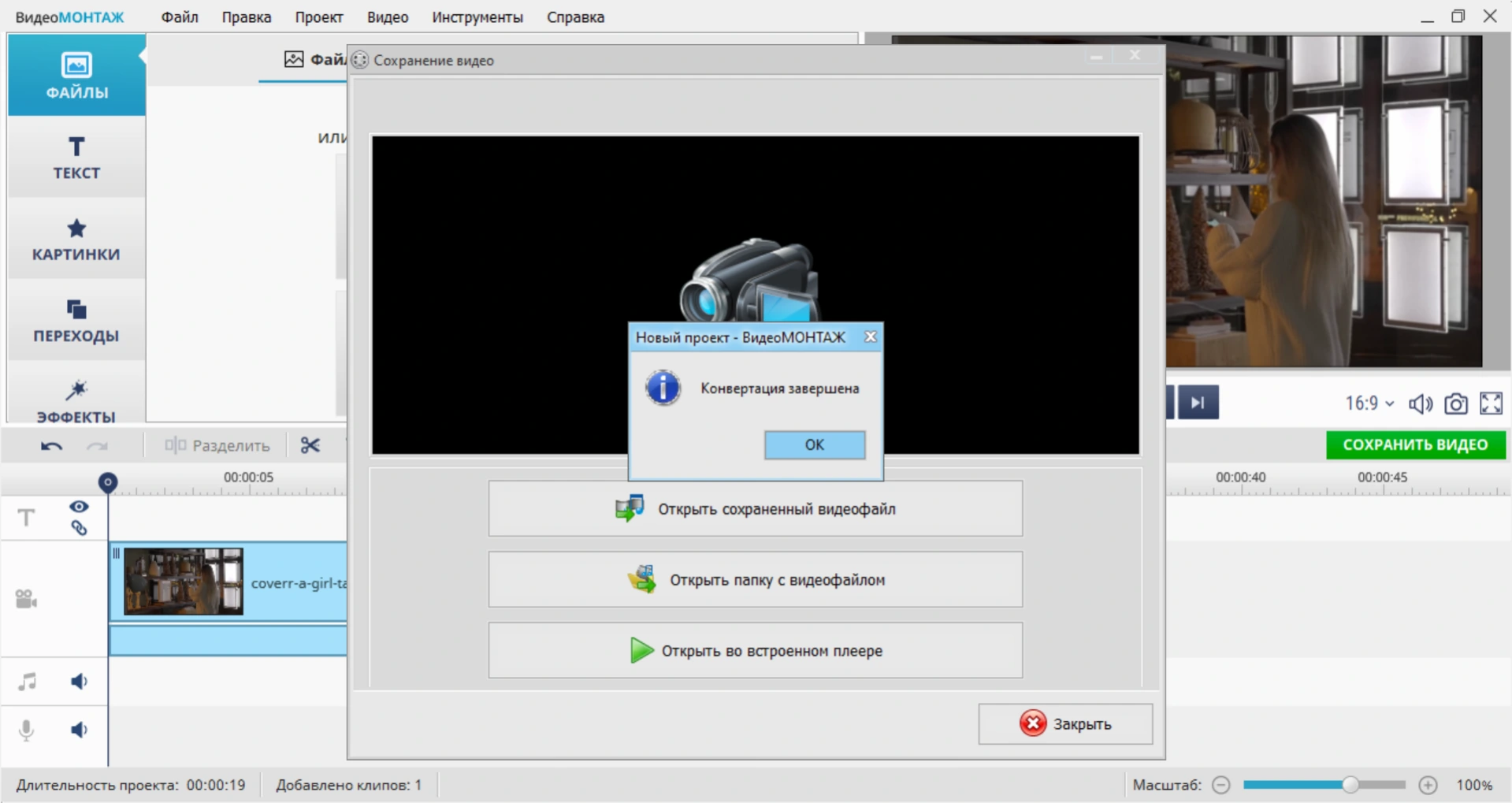This screenshot has height=803, width=1512.
Task: Click the next frame playback button
Action: (1198, 403)
